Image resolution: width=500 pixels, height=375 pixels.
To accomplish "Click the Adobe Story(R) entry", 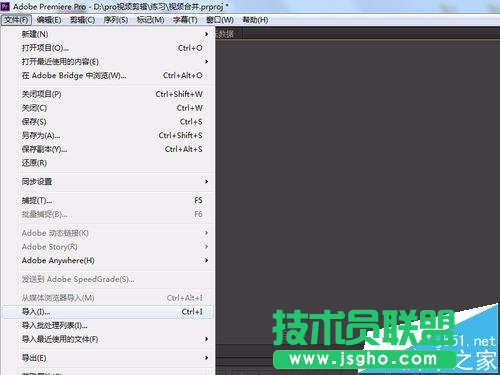I will click(x=107, y=247).
